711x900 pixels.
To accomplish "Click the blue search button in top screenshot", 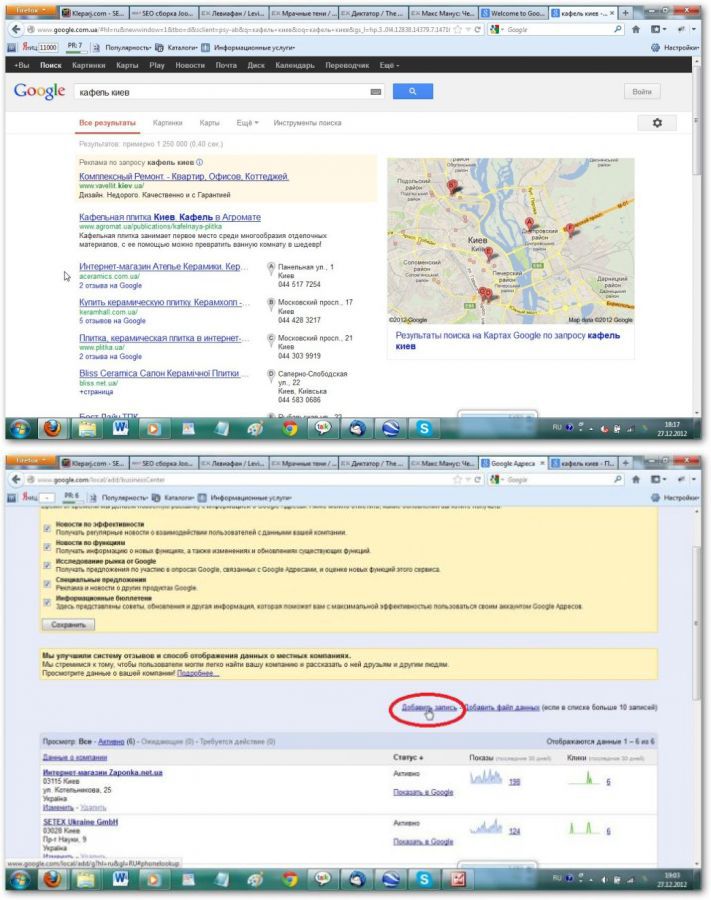I will 413,91.
